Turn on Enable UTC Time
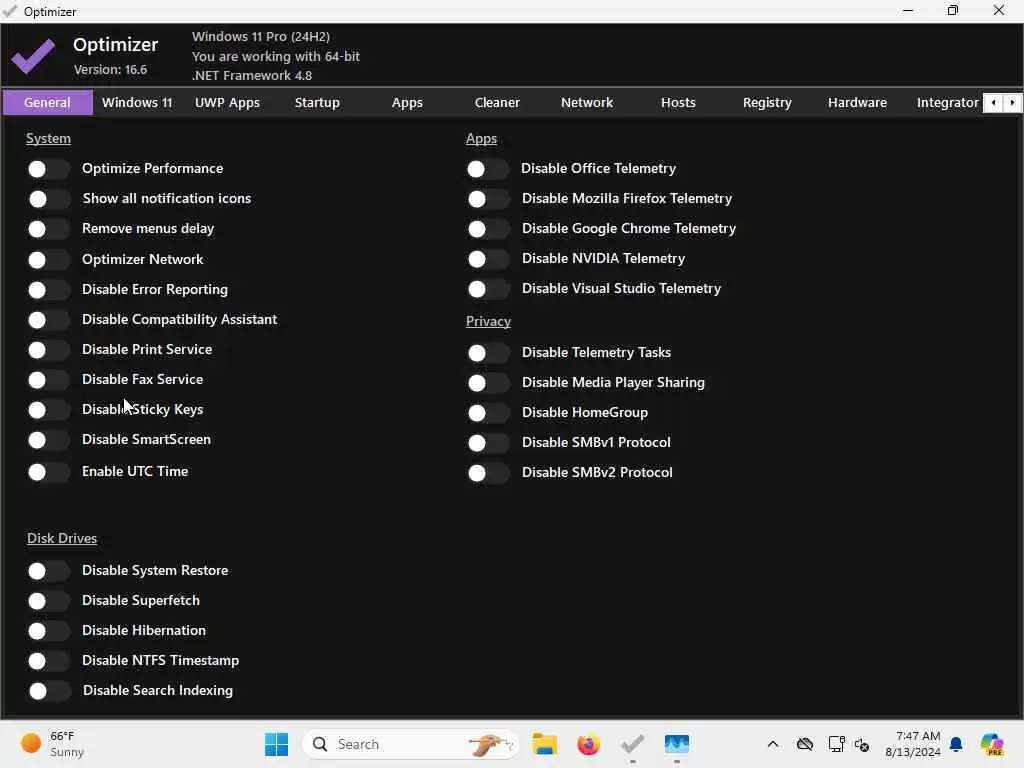 click(48, 472)
